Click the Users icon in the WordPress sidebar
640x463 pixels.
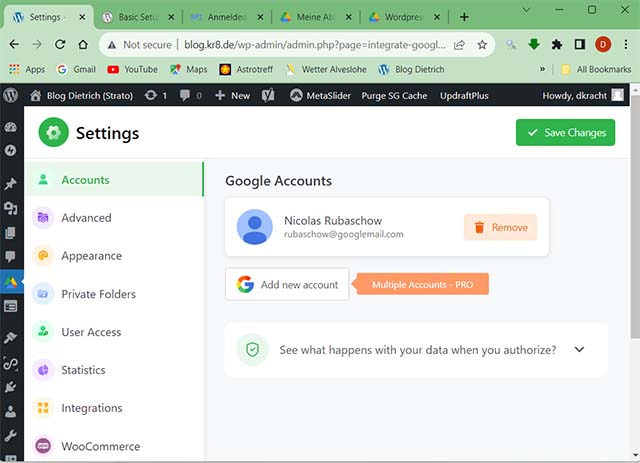[x=11, y=411]
